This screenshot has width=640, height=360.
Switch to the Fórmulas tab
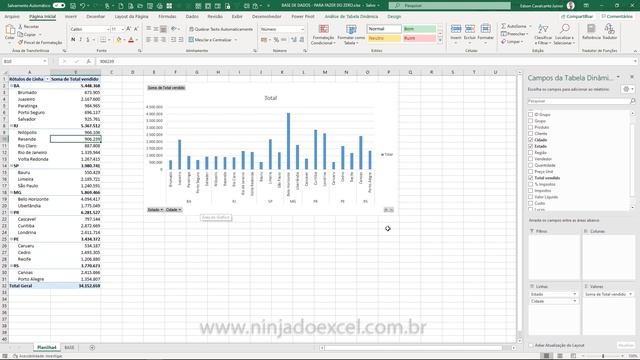(x=167, y=17)
